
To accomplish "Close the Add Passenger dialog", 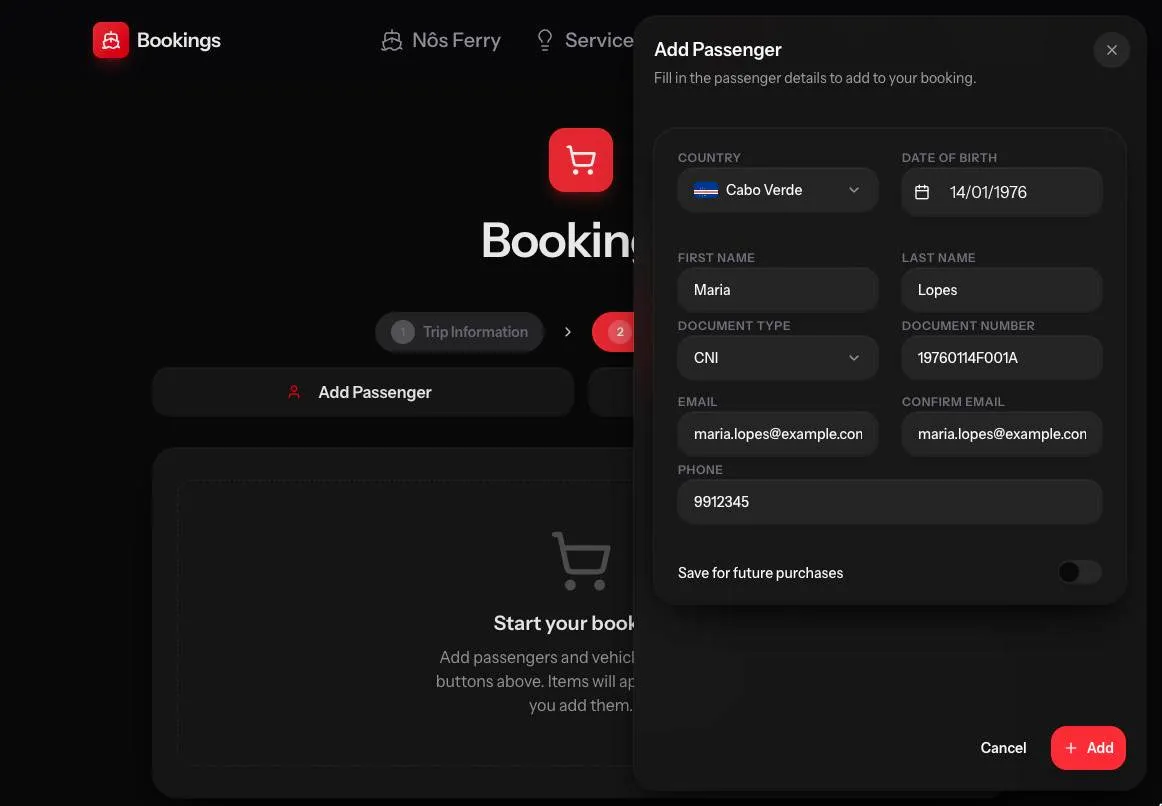I will coord(1112,50).
